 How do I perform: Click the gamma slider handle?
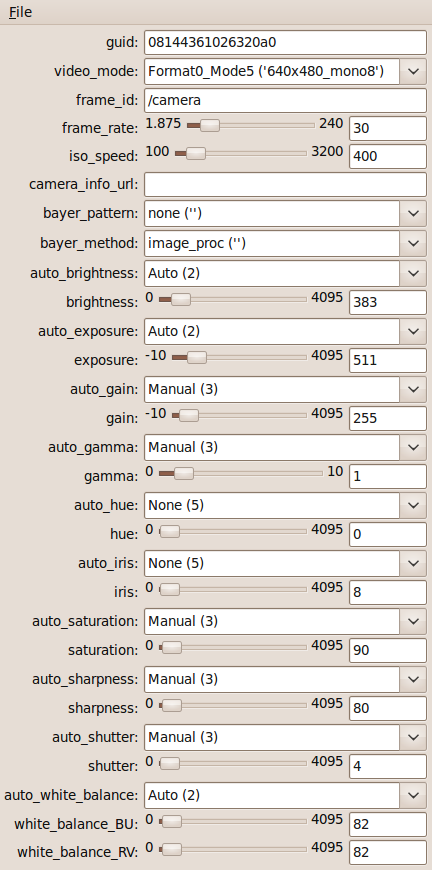(184, 473)
